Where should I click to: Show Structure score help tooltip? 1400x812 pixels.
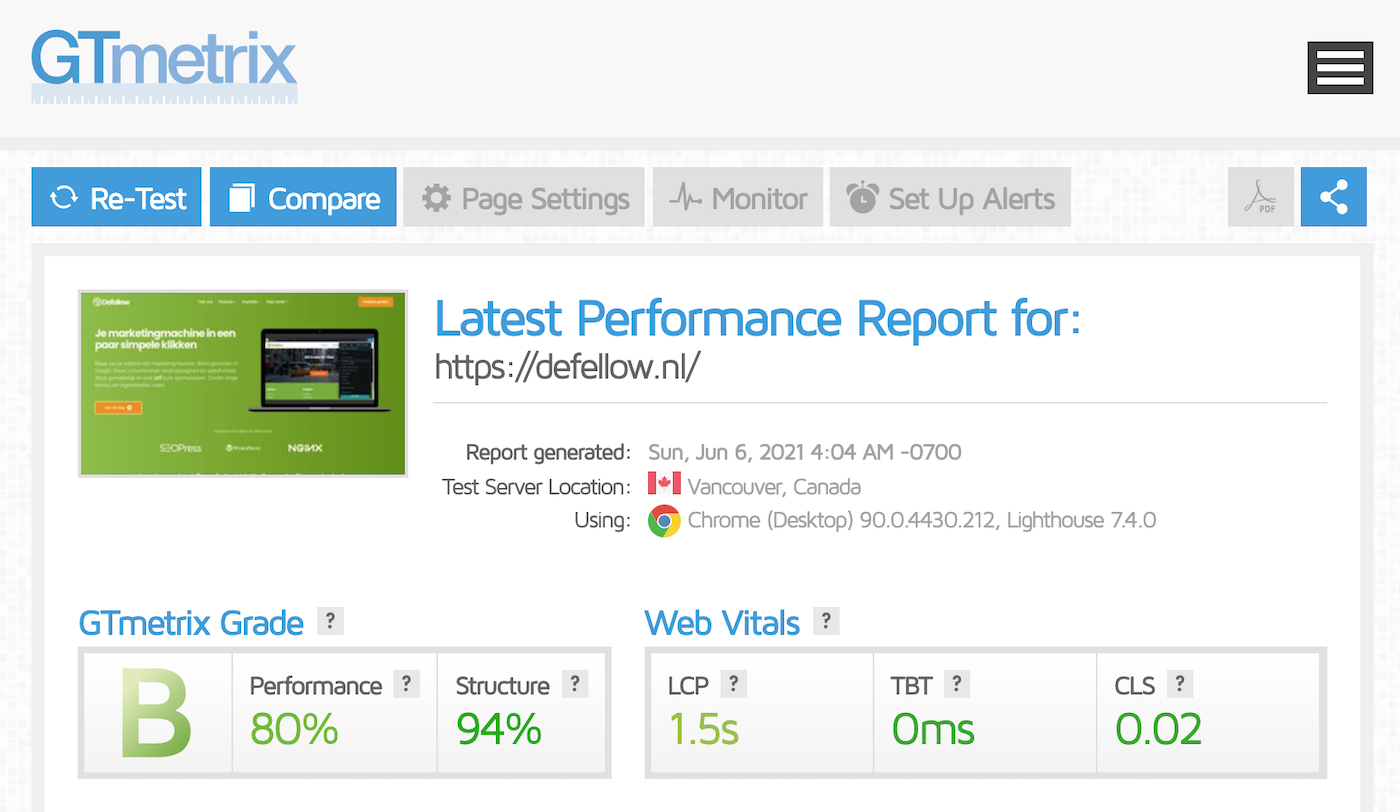tap(574, 684)
